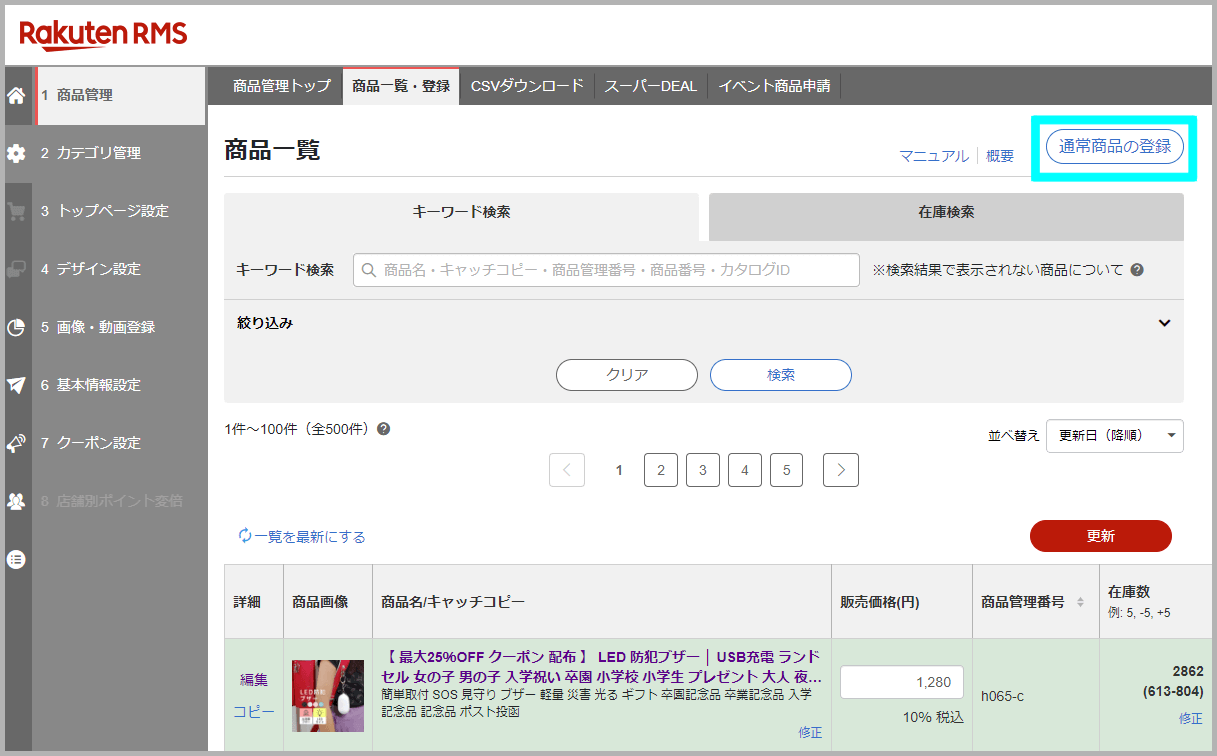Screen dimensions: 1217x756
Task: Open the イベント商品申請 tab
Action: pos(774,86)
